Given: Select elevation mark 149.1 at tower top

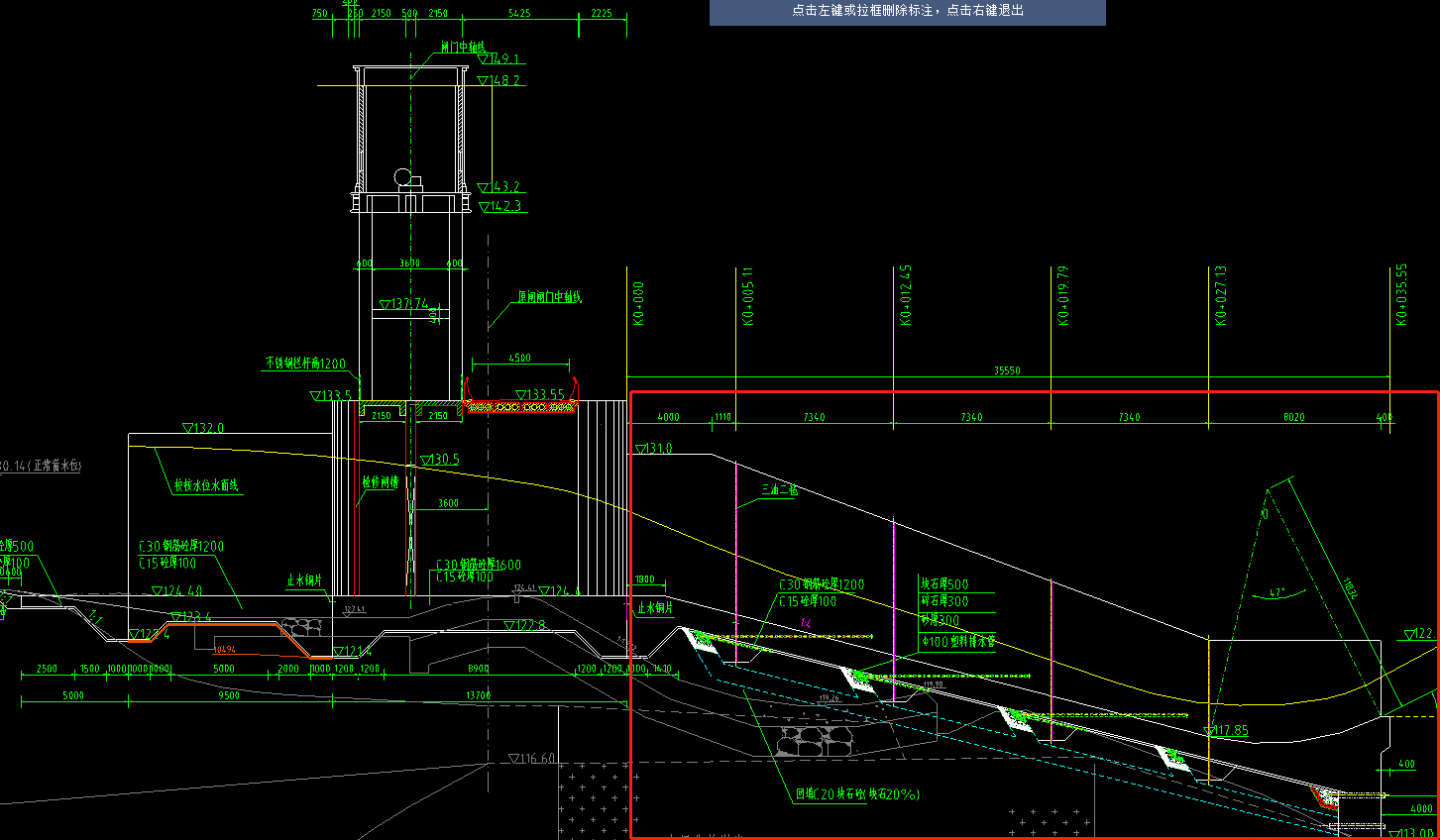Looking at the screenshot, I should pos(498,59).
